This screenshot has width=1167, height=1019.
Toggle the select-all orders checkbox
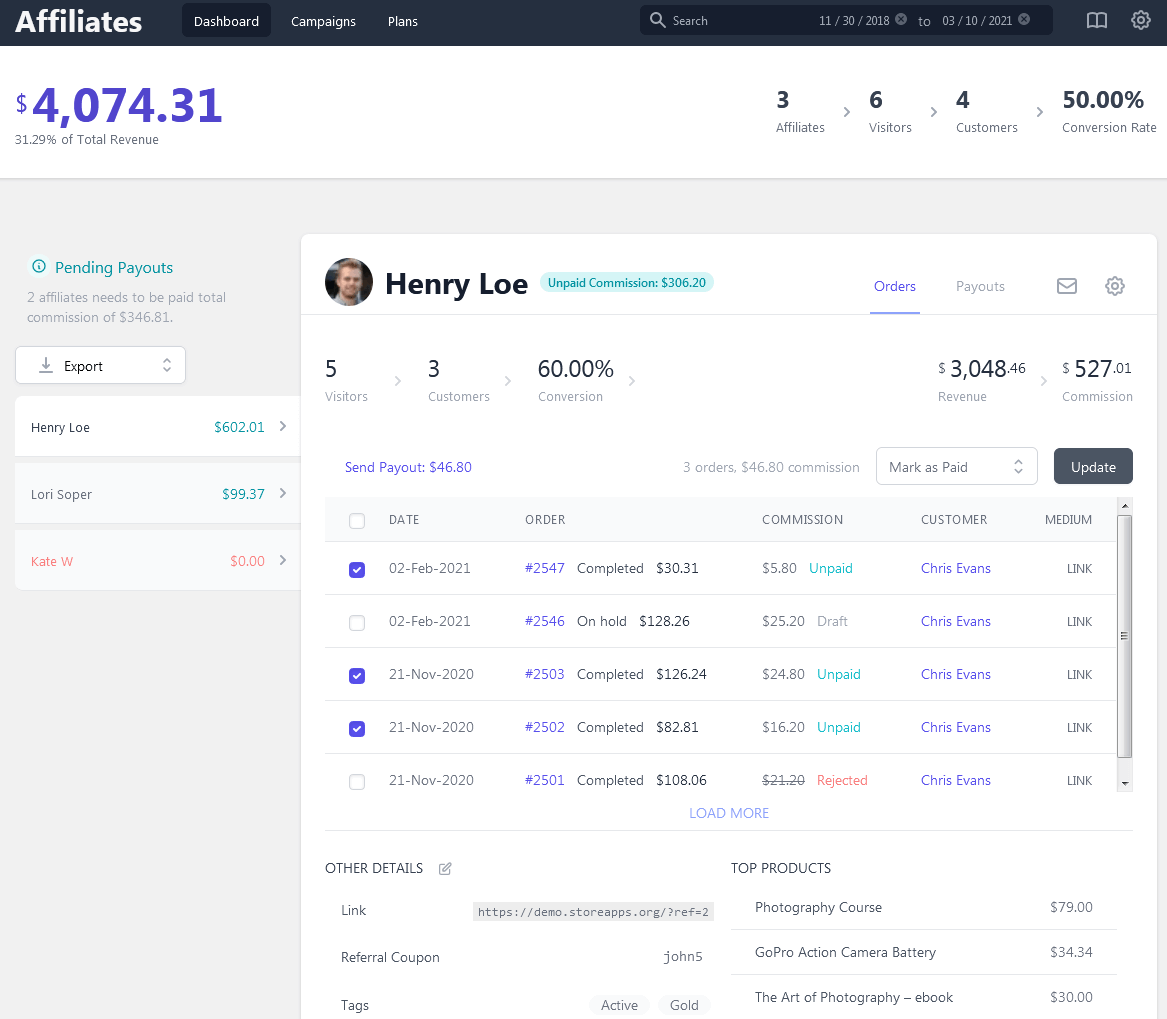pyautogui.click(x=357, y=520)
